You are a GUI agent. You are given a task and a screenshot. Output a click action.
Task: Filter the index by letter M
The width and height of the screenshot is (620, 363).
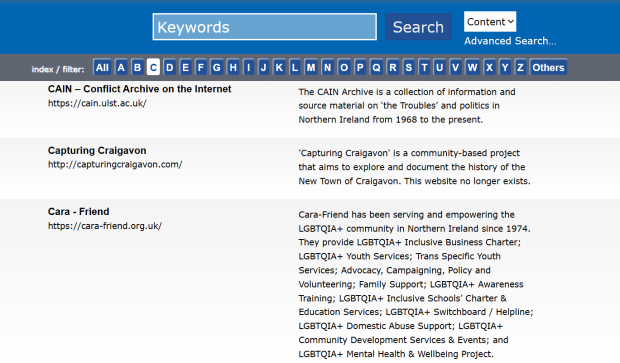coord(311,67)
